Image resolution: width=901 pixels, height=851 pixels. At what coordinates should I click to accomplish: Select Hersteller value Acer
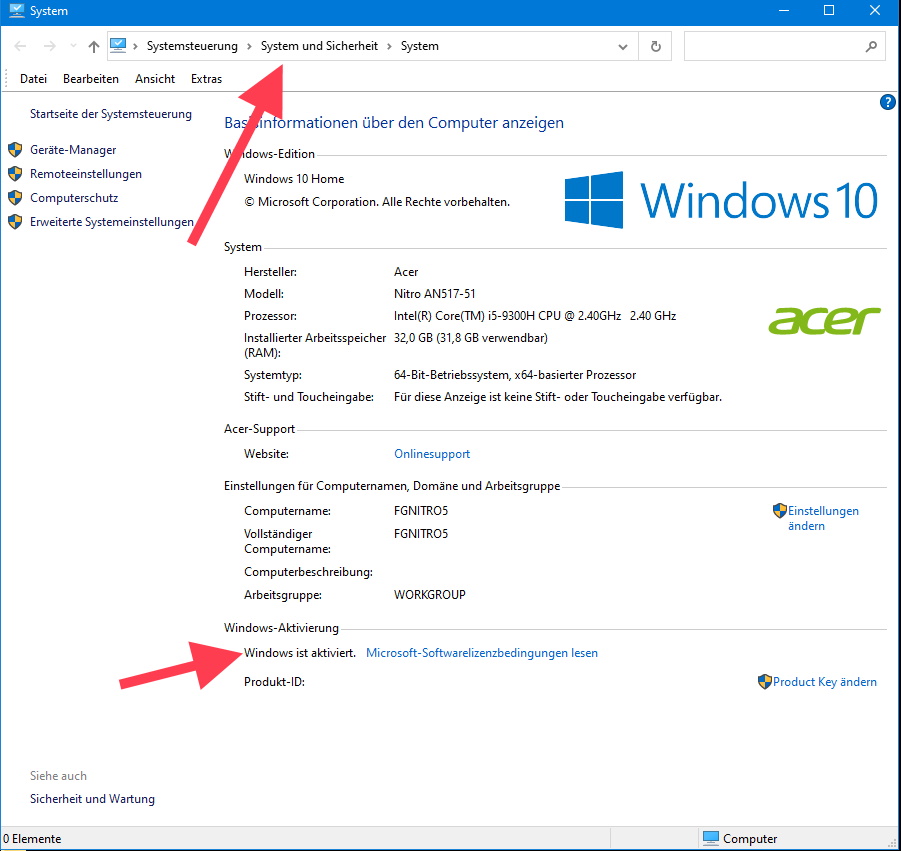406,272
